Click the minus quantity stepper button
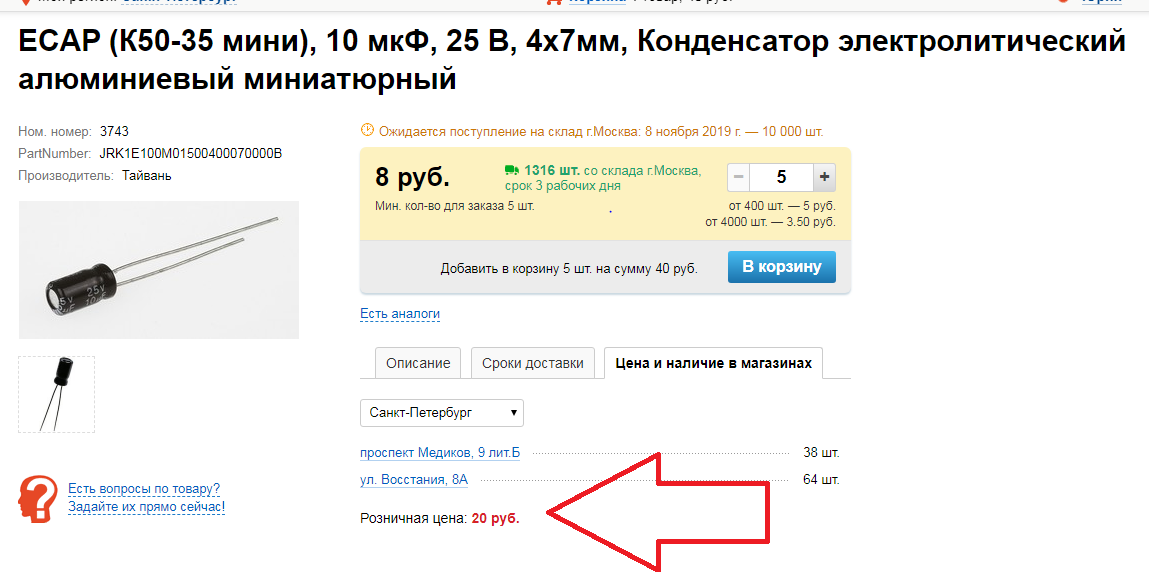Viewport: 1149px width, 572px height. pos(739,177)
